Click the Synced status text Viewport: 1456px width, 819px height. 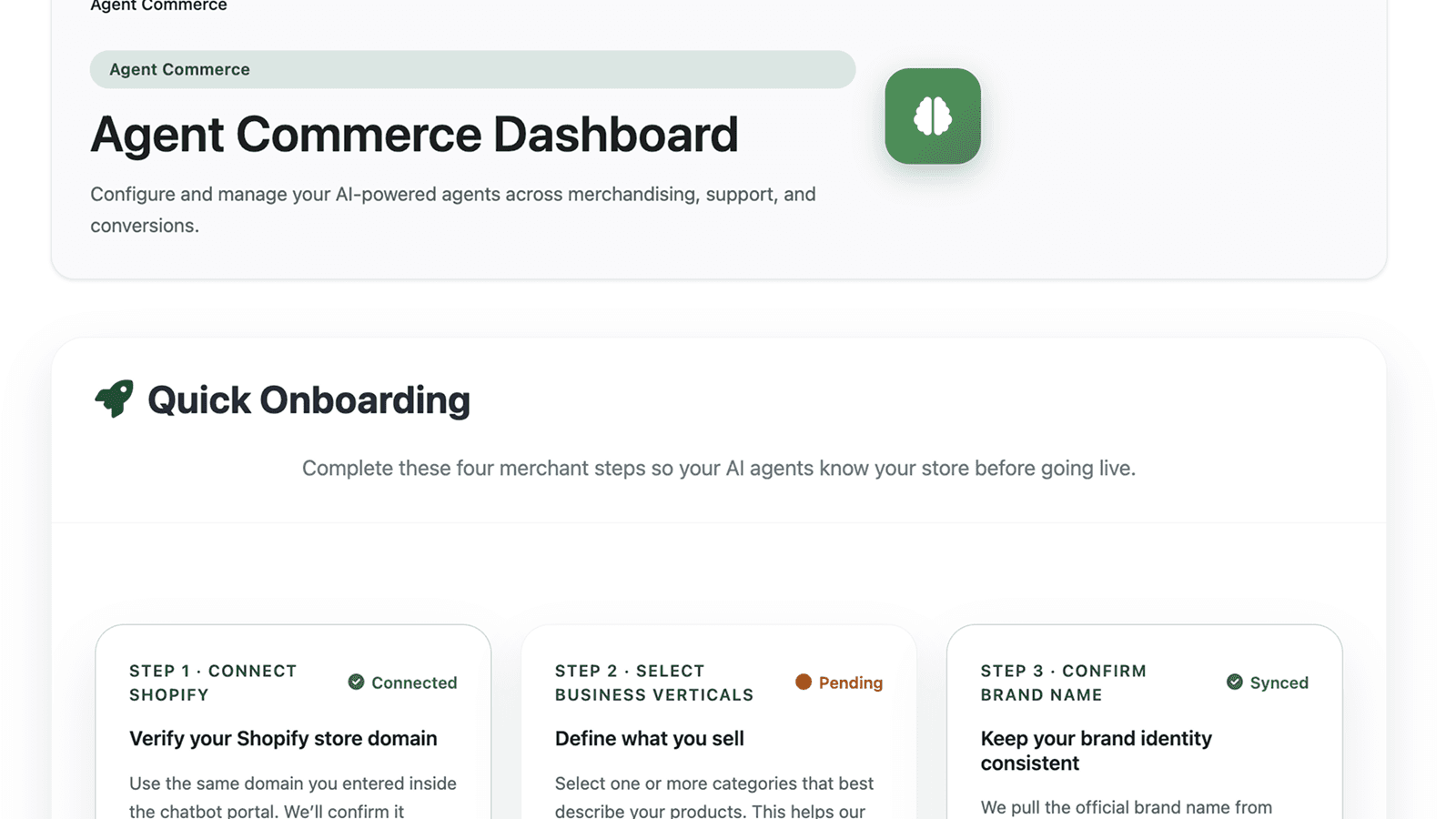point(1279,682)
